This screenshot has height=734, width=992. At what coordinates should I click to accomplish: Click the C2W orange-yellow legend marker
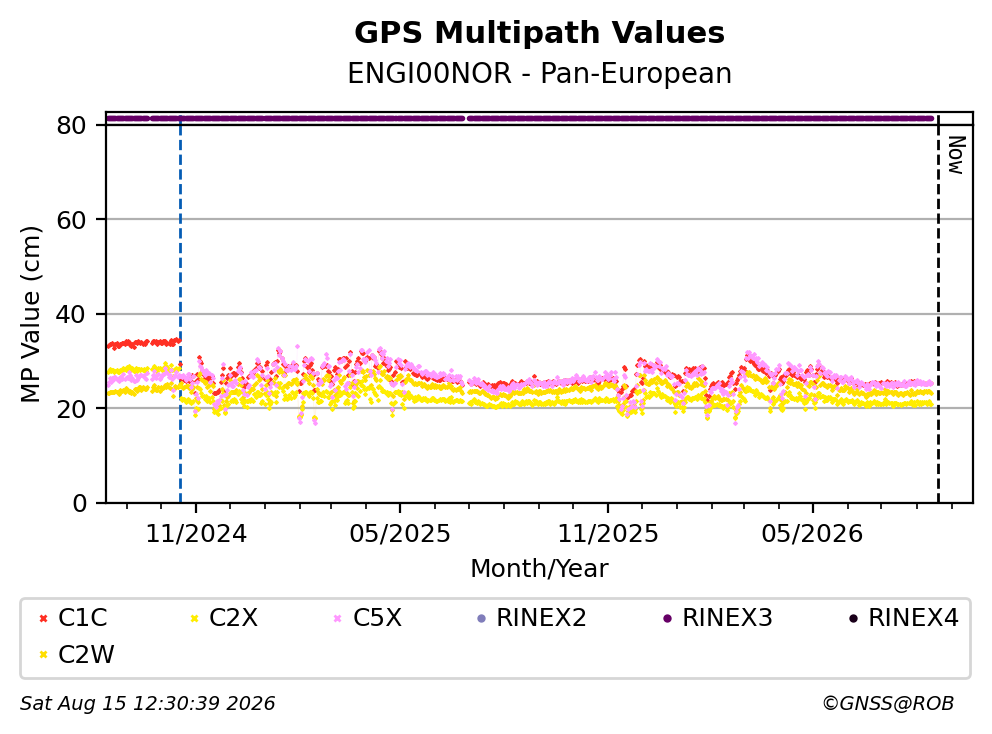pos(43,655)
